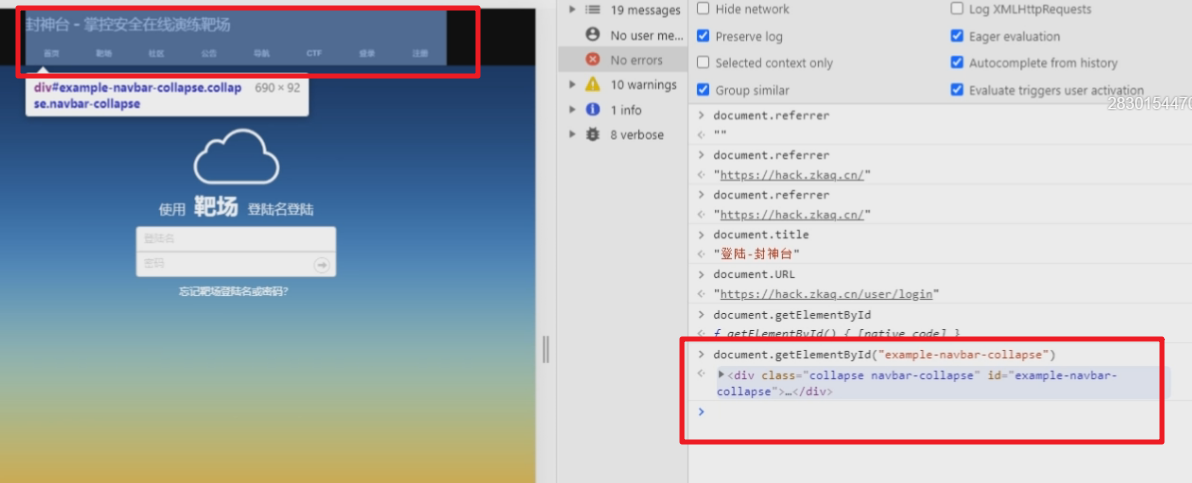Image resolution: width=1192 pixels, height=483 pixels.
Task: Disable the Eager evaluation checkbox
Action: 957,36
